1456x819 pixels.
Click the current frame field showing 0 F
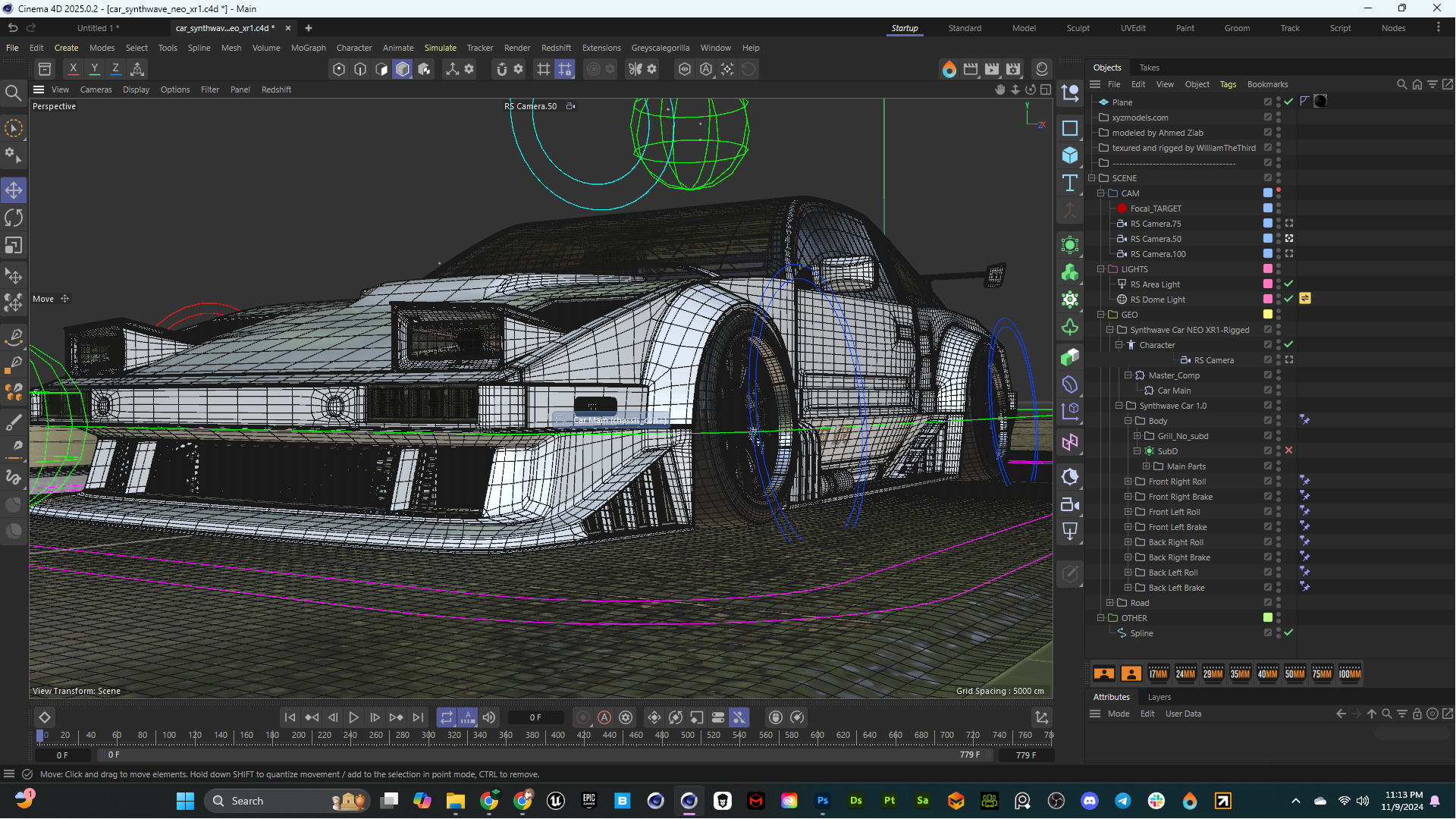[535, 717]
